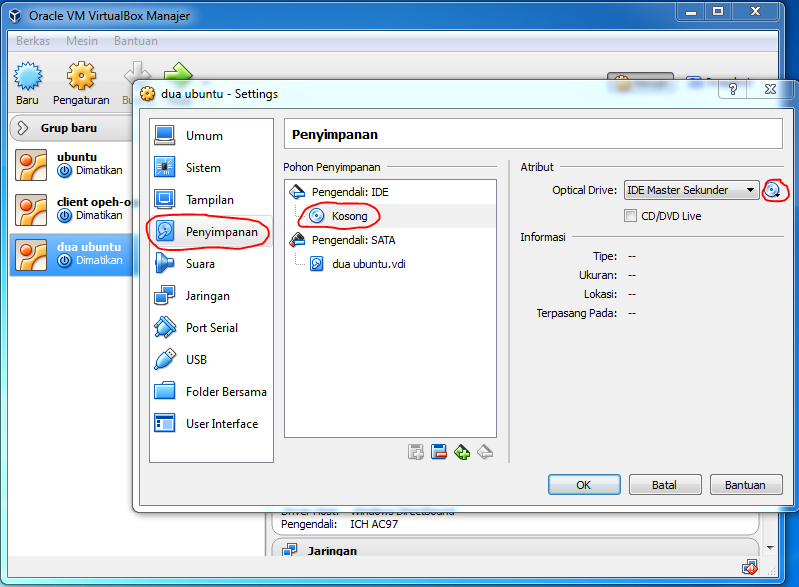Open the Bantuan menu in Manager

tap(136, 41)
